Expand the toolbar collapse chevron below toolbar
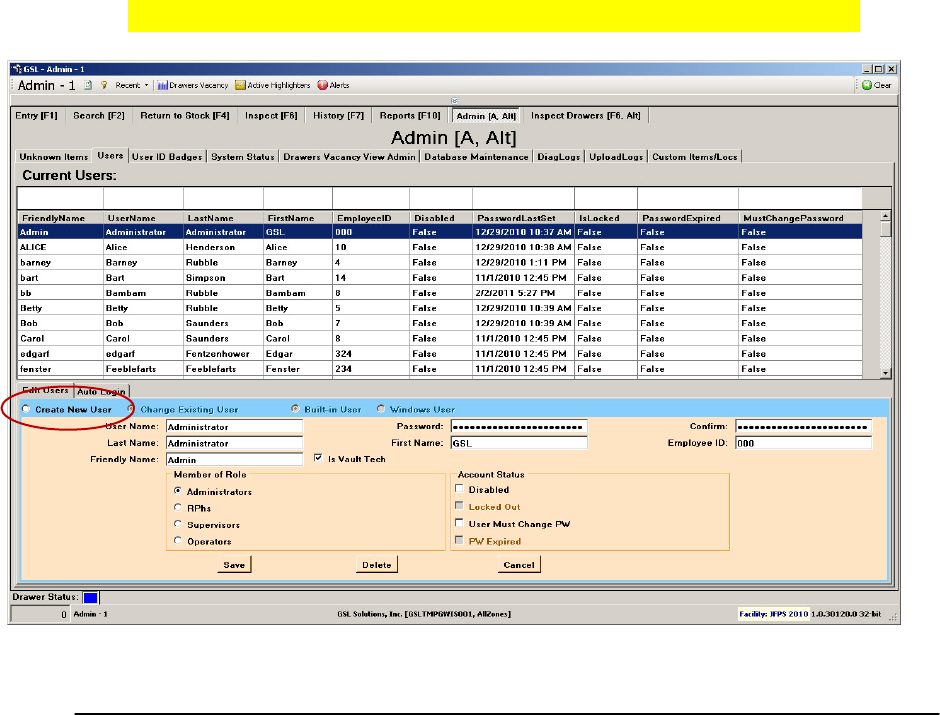The image size is (940, 715). point(455,100)
